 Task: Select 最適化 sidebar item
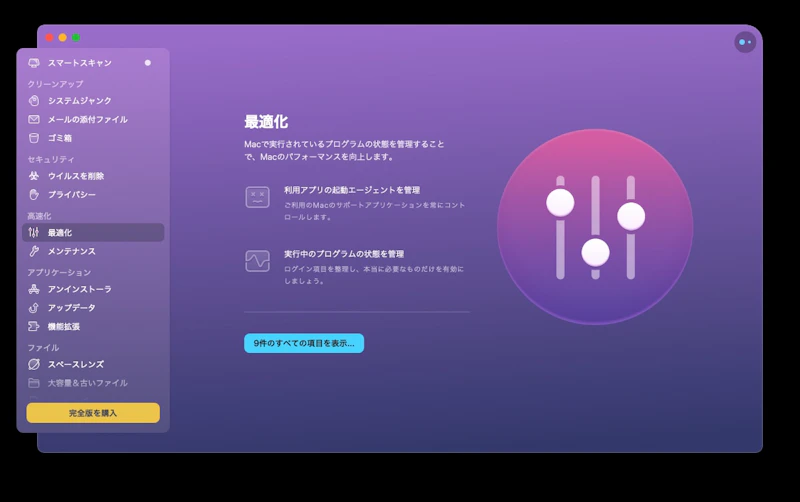(x=93, y=233)
